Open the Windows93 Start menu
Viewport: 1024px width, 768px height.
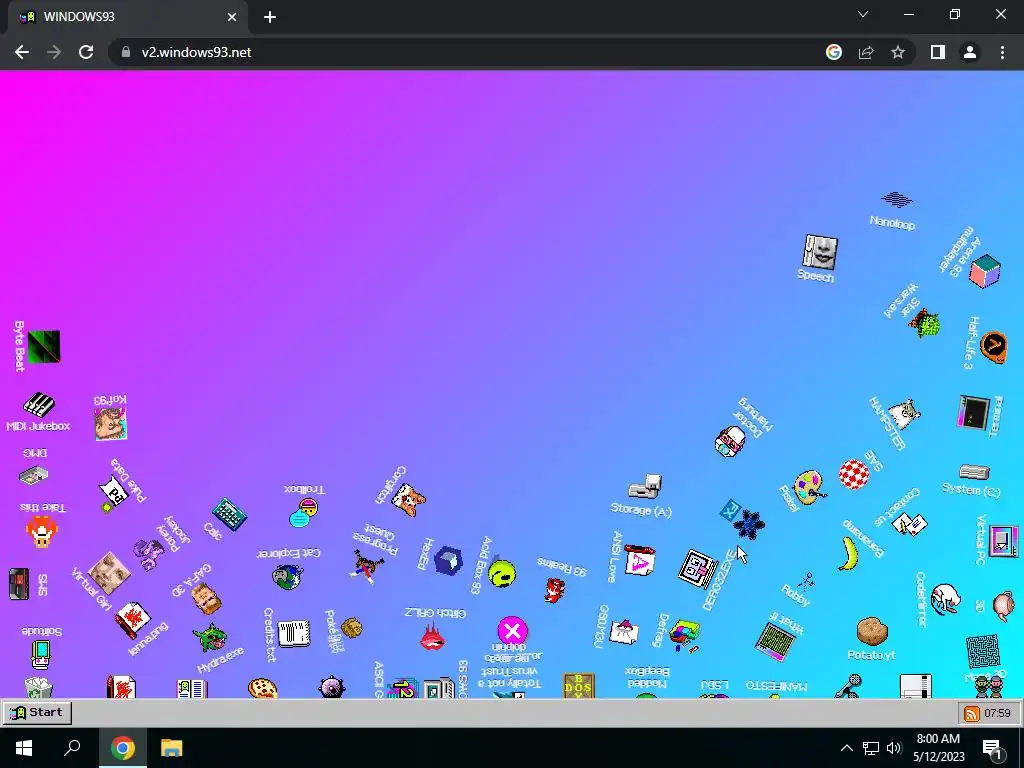[x=37, y=712]
